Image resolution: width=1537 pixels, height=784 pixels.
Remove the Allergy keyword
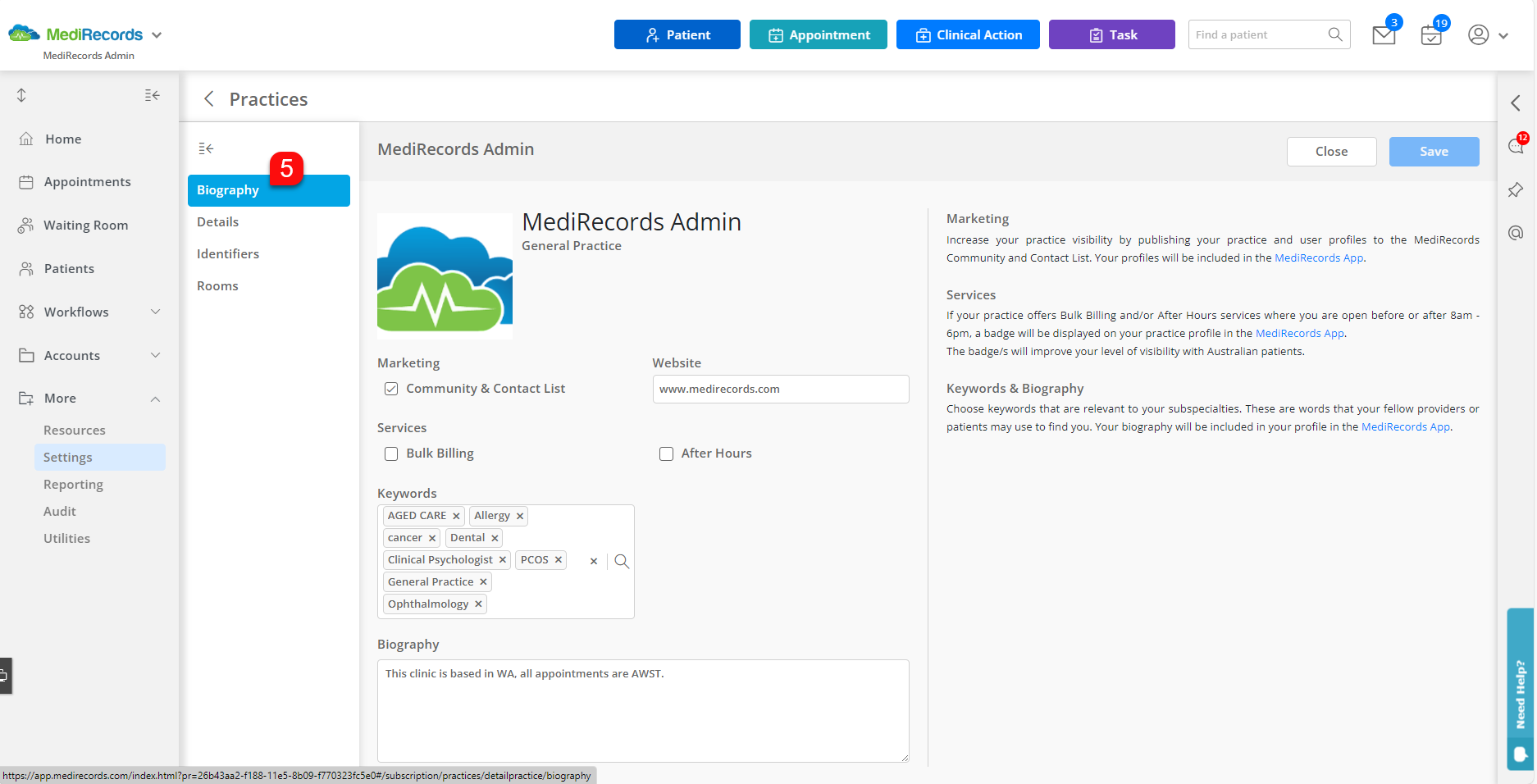coord(520,516)
